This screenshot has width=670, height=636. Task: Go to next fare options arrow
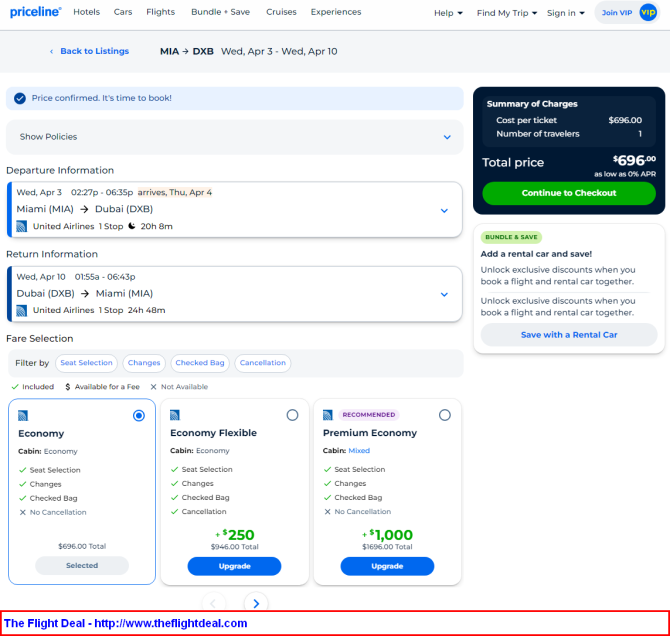256,603
